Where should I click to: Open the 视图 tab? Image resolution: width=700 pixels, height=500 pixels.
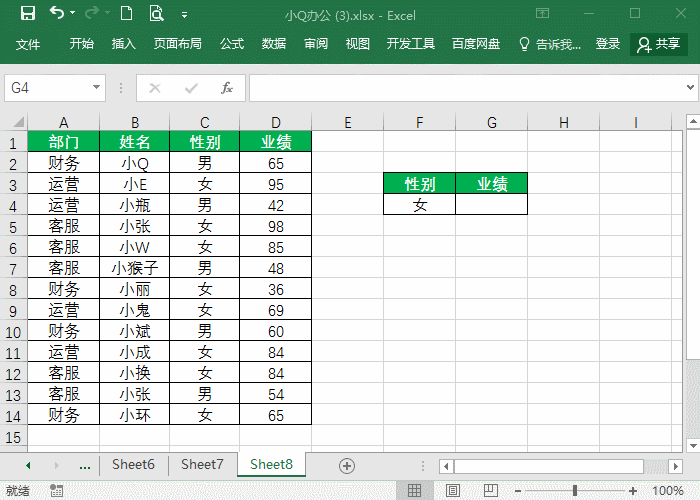pyautogui.click(x=358, y=43)
